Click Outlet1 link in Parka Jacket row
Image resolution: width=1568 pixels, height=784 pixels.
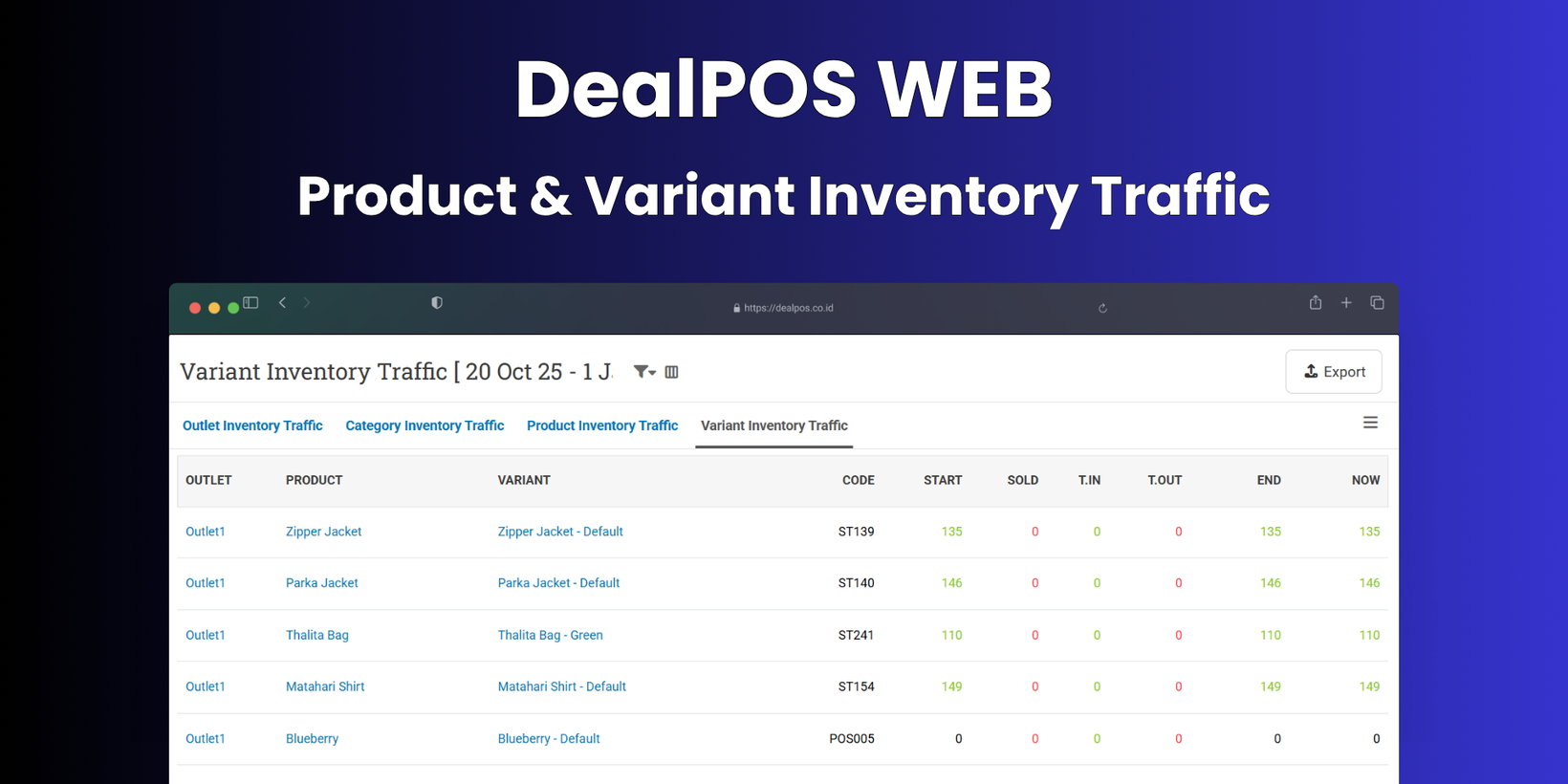206,583
